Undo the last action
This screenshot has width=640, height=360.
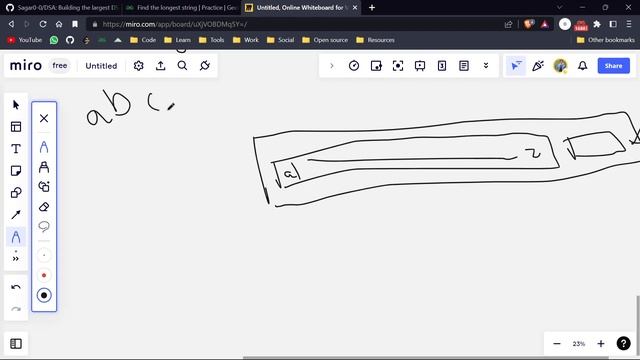point(16,287)
